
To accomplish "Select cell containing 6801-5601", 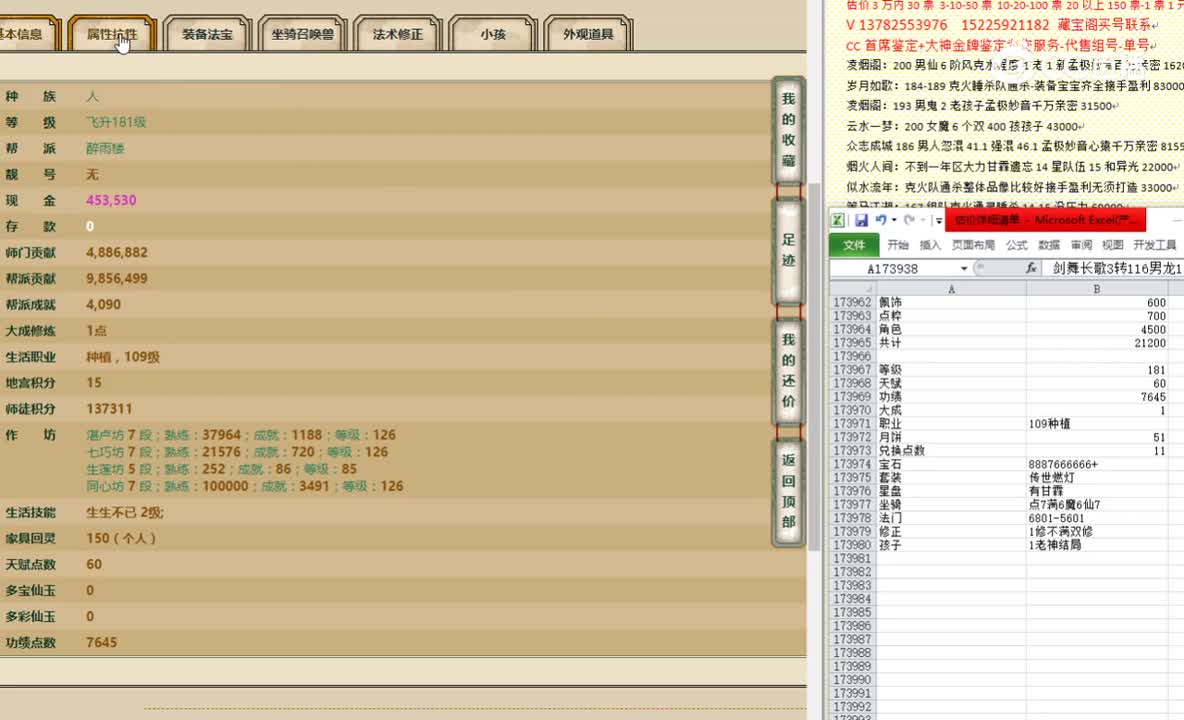I will pos(1096,518).
